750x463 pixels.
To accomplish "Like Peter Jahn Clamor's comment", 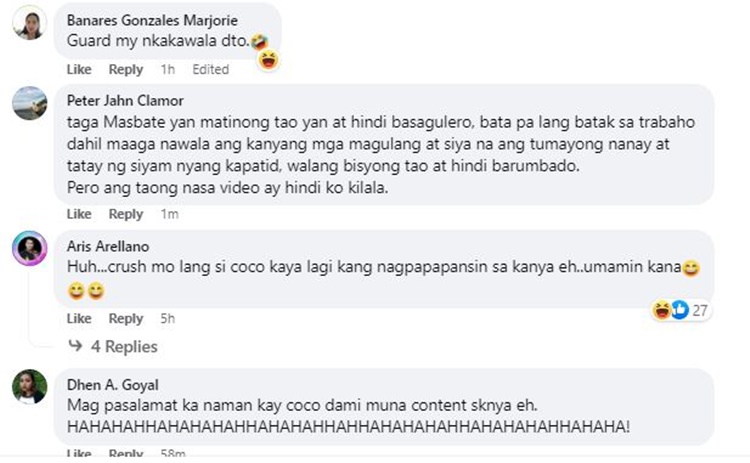I will 79,214.
